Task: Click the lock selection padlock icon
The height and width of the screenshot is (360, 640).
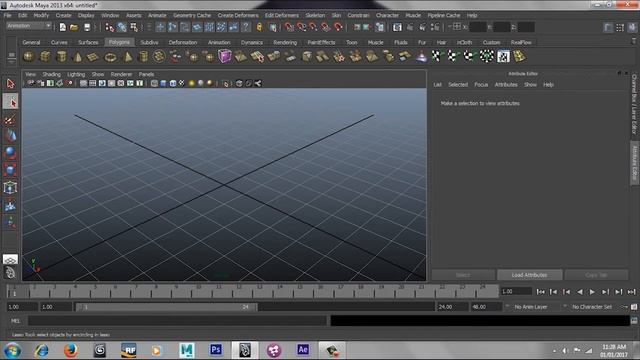Action: click(x=259, y=27)
